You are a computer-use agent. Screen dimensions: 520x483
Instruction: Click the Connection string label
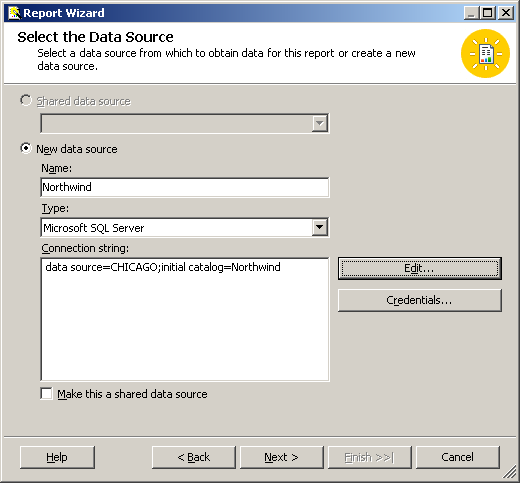coord(85,248)
